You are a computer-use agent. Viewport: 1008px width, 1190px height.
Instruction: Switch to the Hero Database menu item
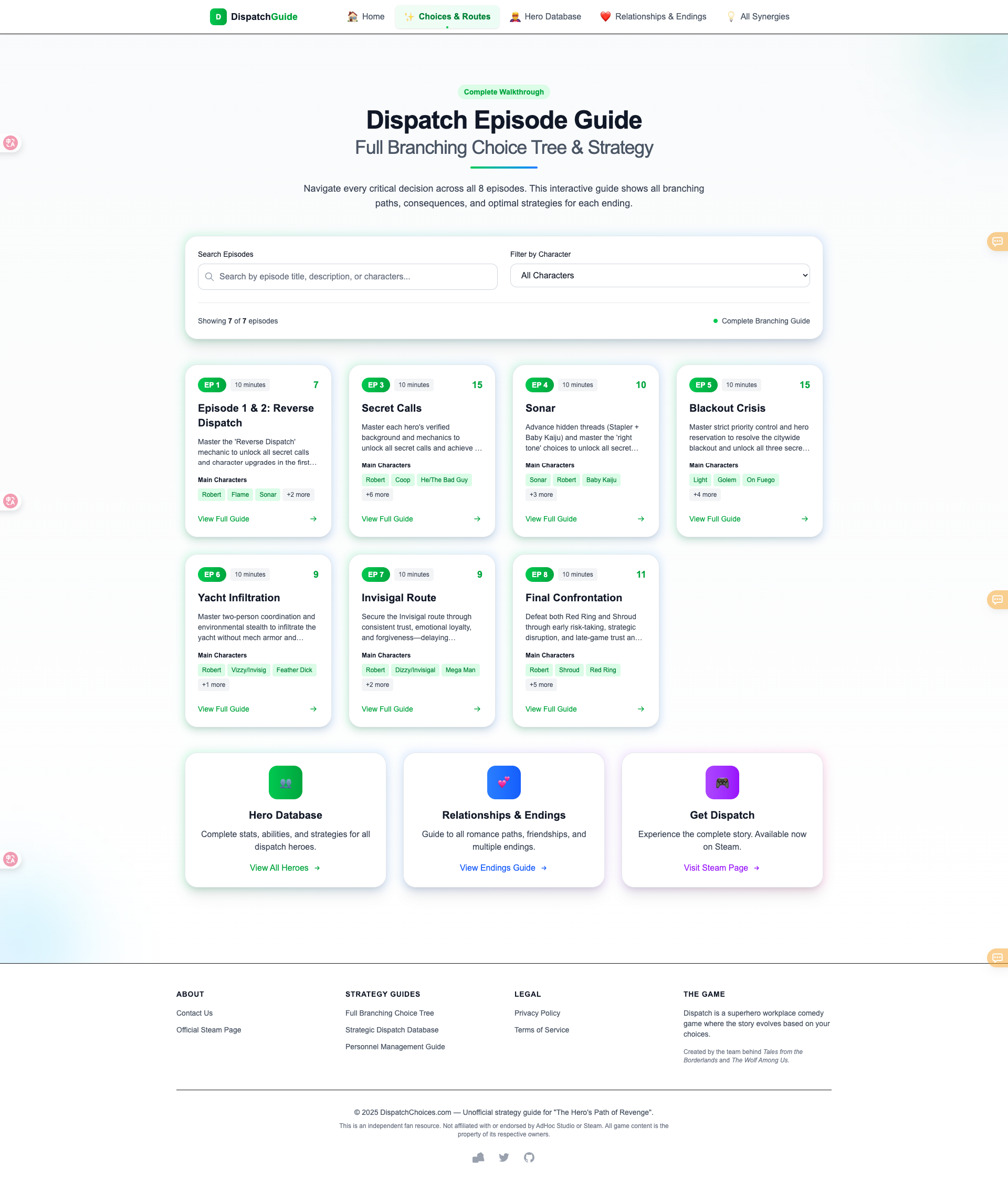(x=545, y=17)
